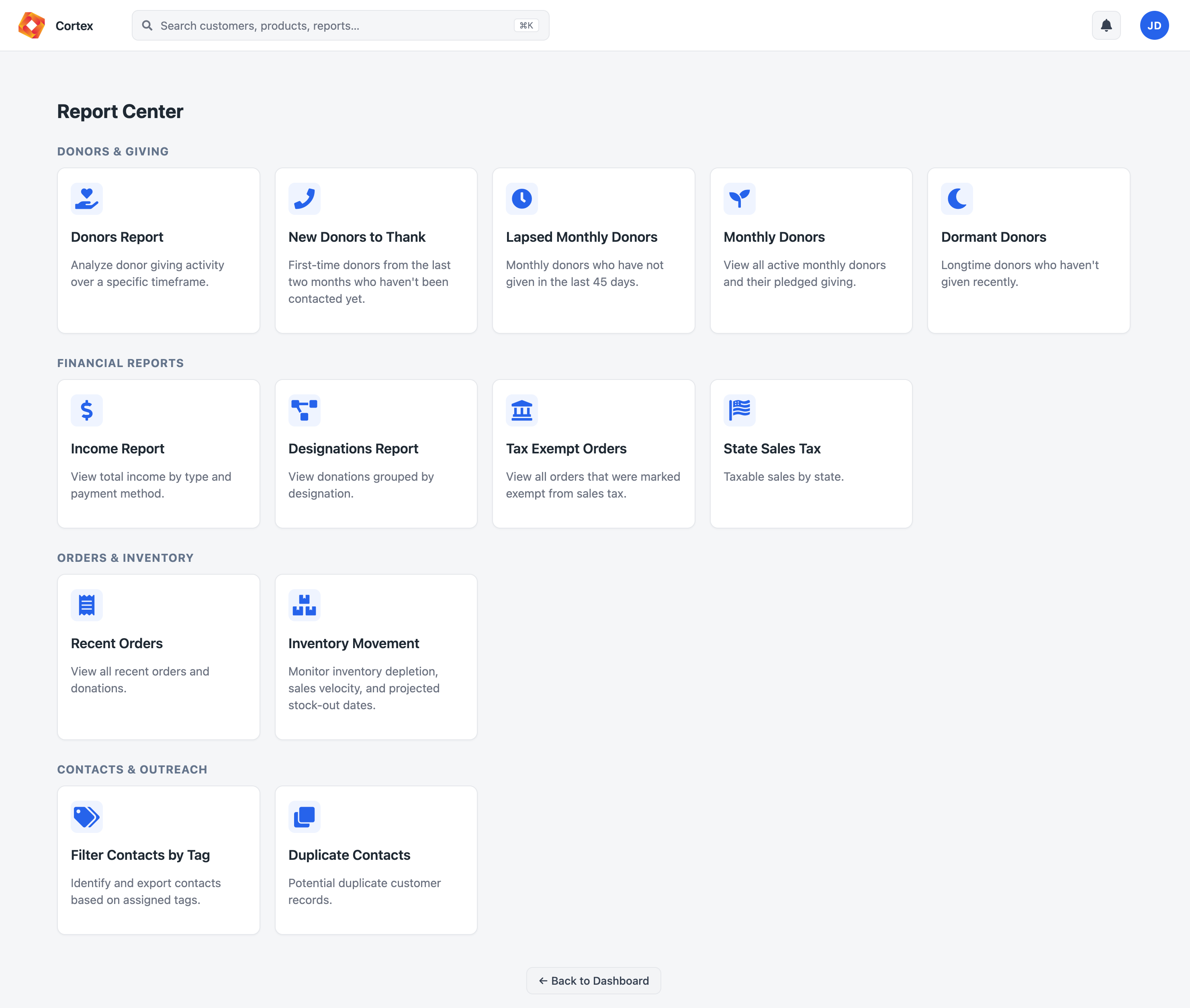This screenshot has width=1190, height=1008.
Task: Click the hand-heart Donors Report icon
Action: 87,199
